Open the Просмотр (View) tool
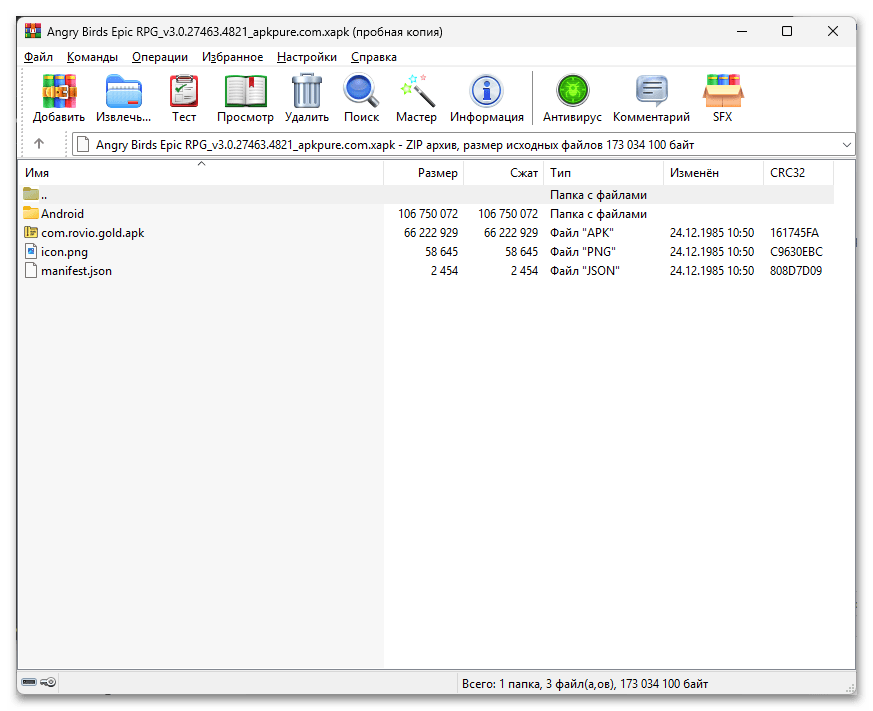 point(246,91)
